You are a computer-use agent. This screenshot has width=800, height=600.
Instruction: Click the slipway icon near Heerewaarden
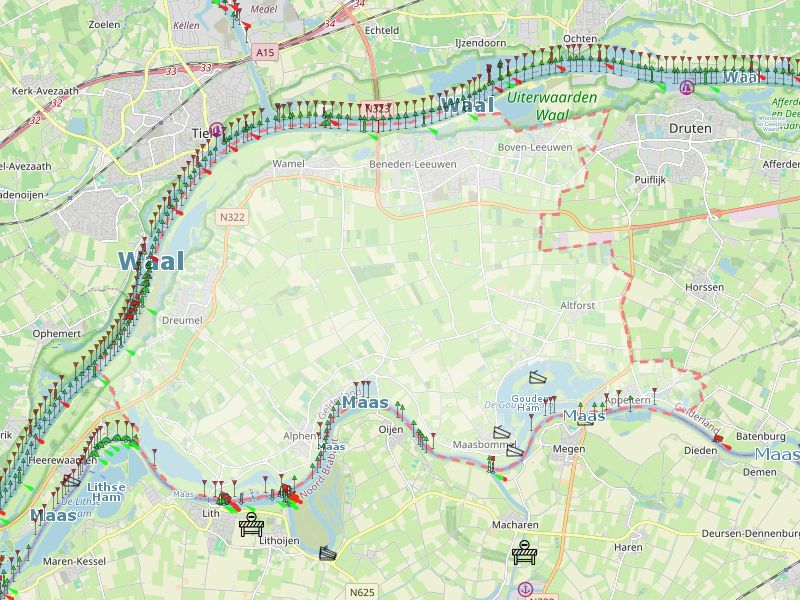(x=71, y=480)
